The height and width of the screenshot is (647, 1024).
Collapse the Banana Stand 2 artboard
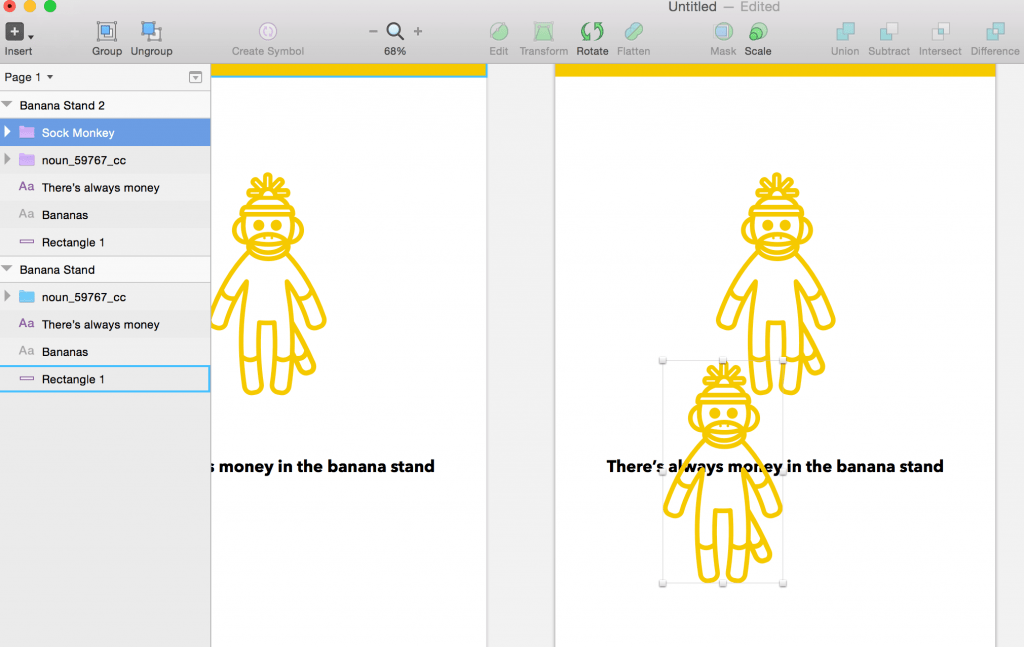click(8, 105)
